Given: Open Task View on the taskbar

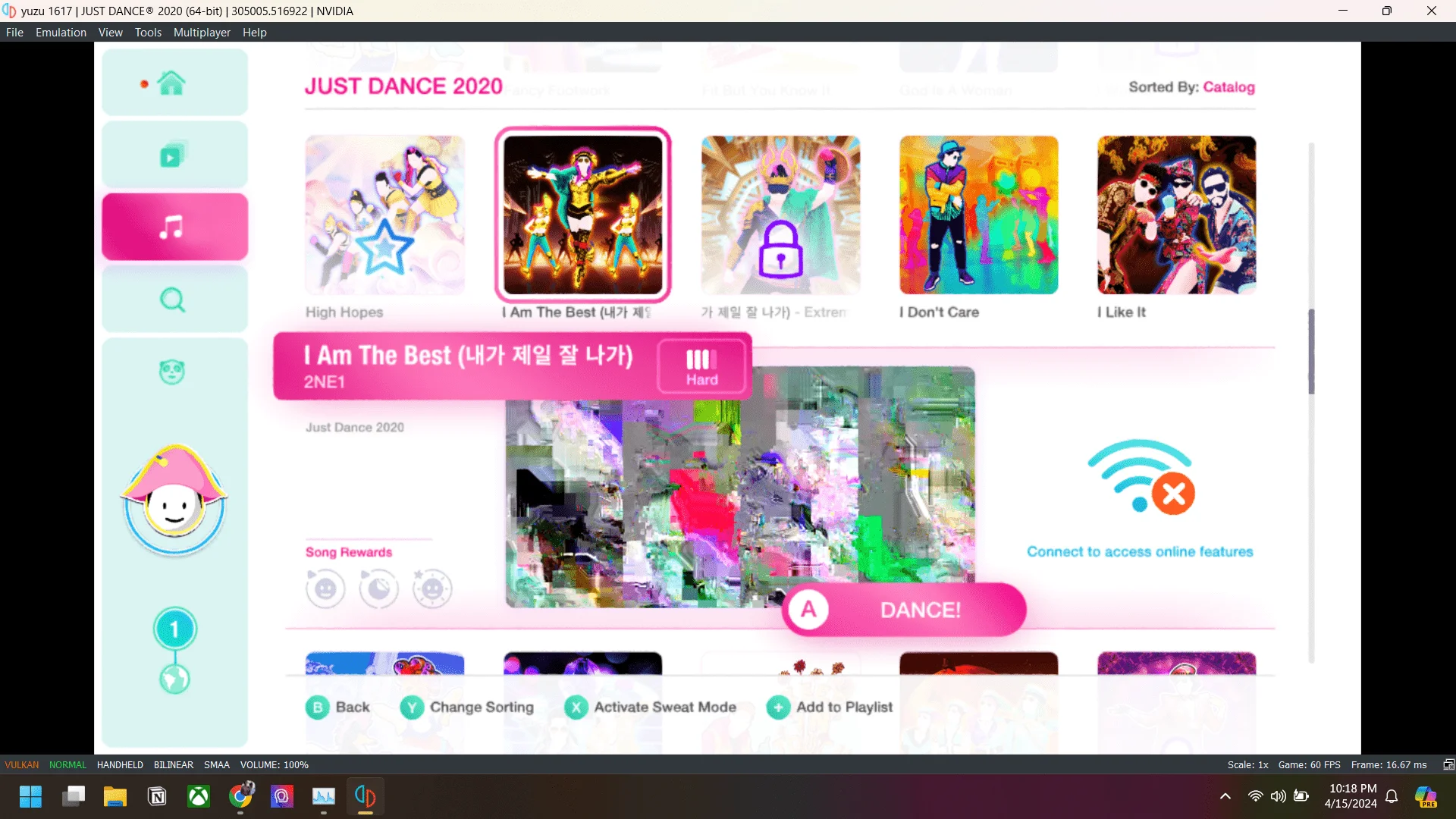Looking at the screenshot, I should [74, 797].
